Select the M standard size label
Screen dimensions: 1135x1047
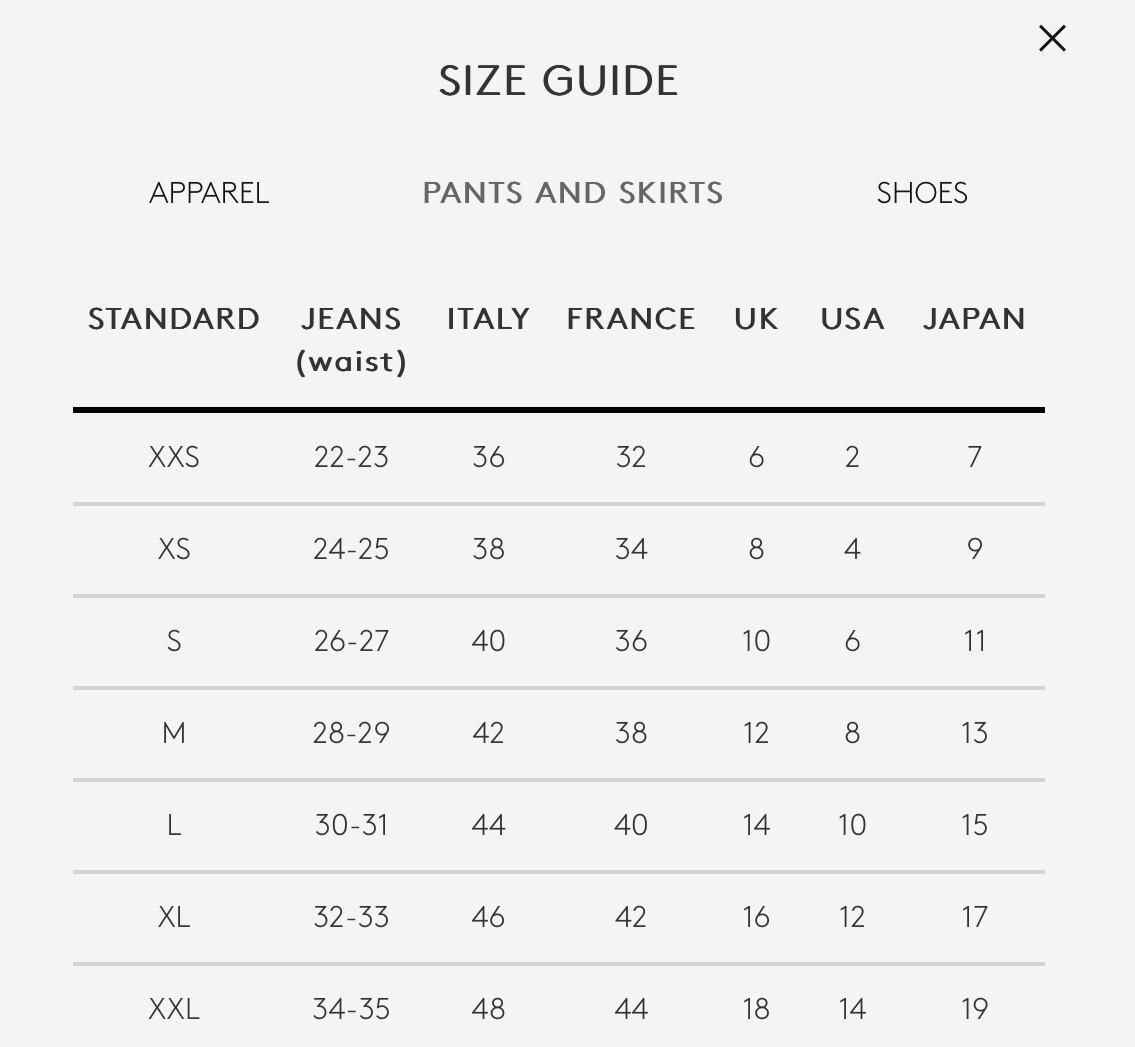tap(174, 733)
